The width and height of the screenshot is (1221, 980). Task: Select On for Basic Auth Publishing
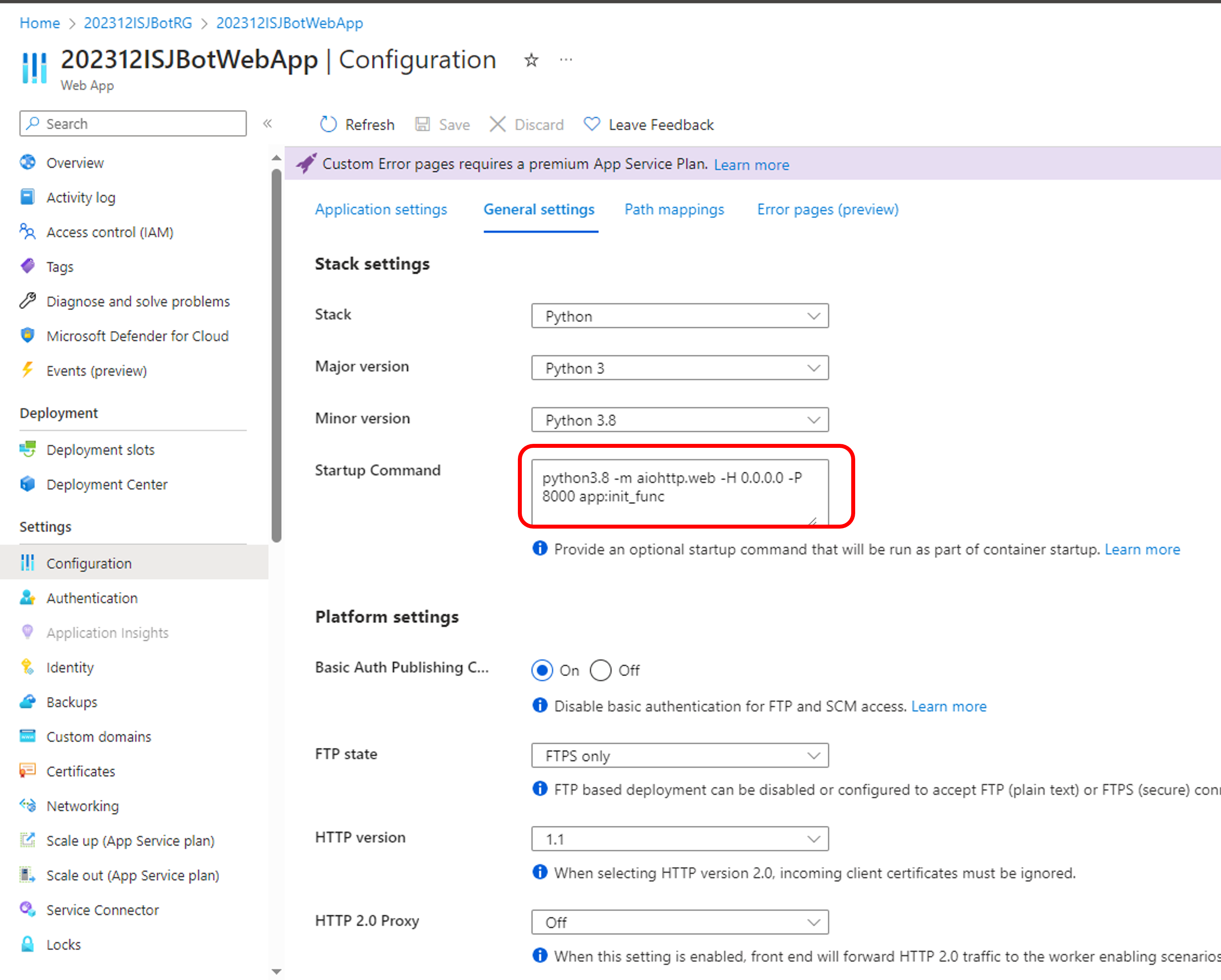click(x=542, y=670)
